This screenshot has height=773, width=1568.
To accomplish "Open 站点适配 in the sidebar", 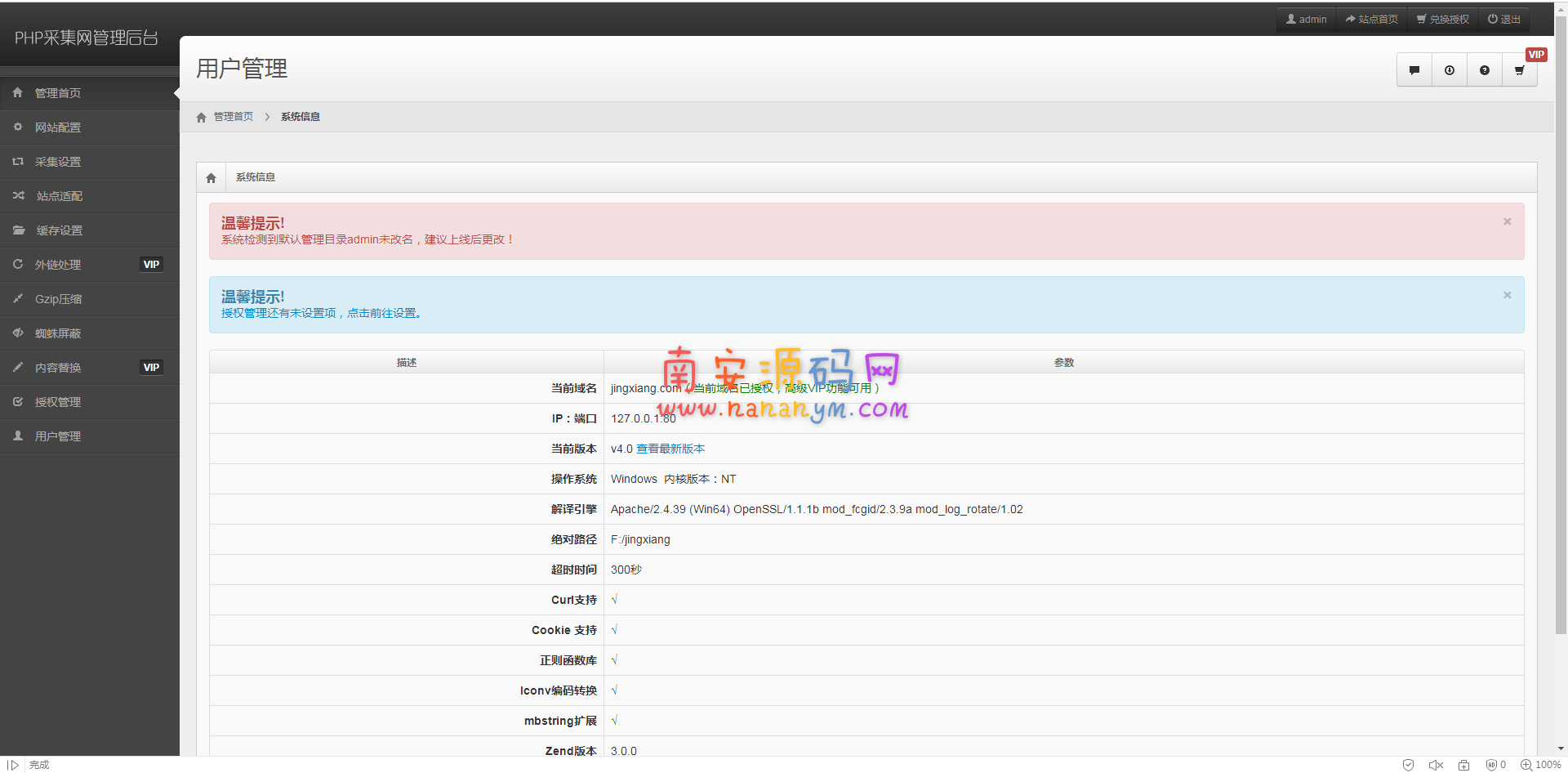I will click(x=90, y=196).
